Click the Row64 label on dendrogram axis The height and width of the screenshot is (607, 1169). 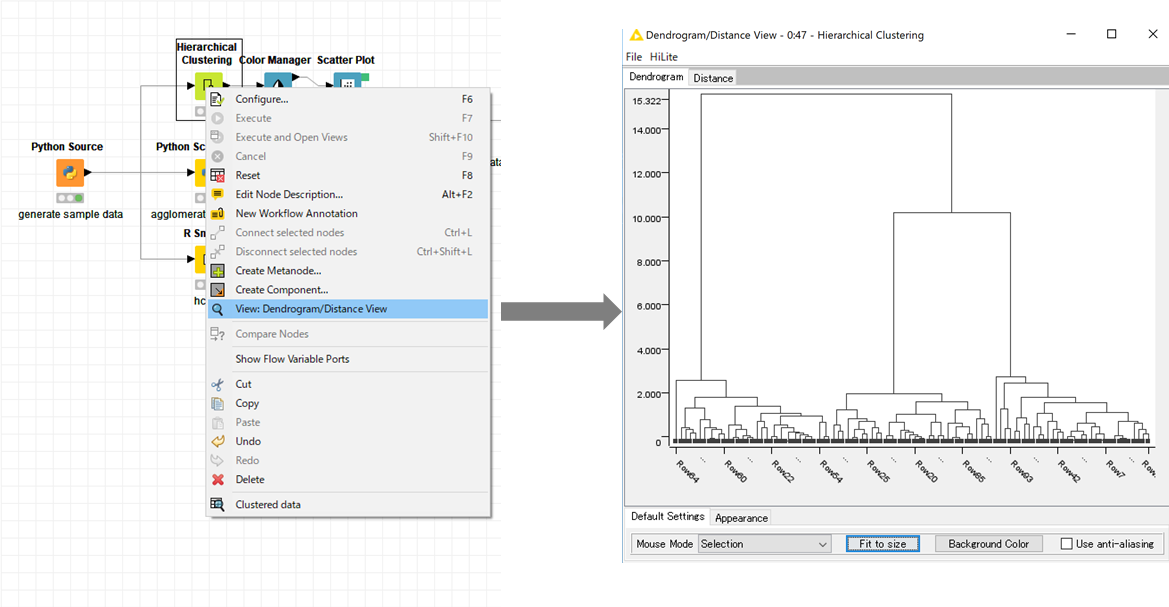(687, 471)
